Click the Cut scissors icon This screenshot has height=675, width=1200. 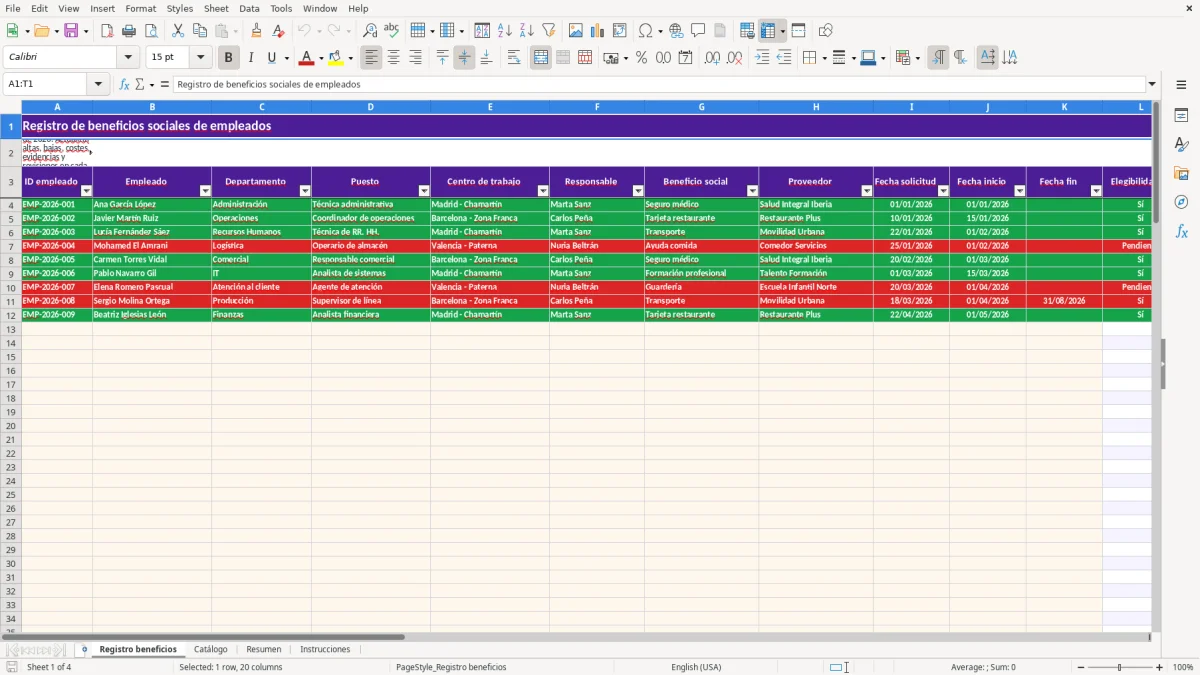tap(177, 31)
